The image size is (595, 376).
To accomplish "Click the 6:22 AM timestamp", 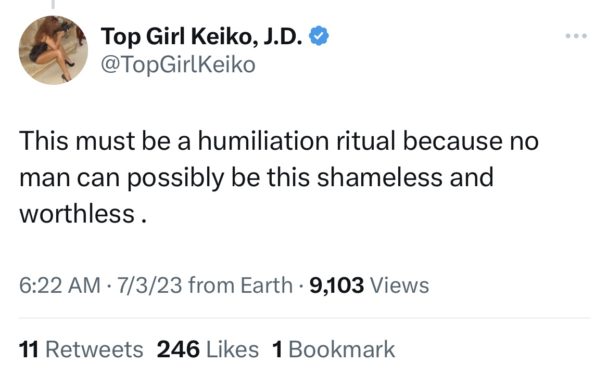I will click(60, 285).
